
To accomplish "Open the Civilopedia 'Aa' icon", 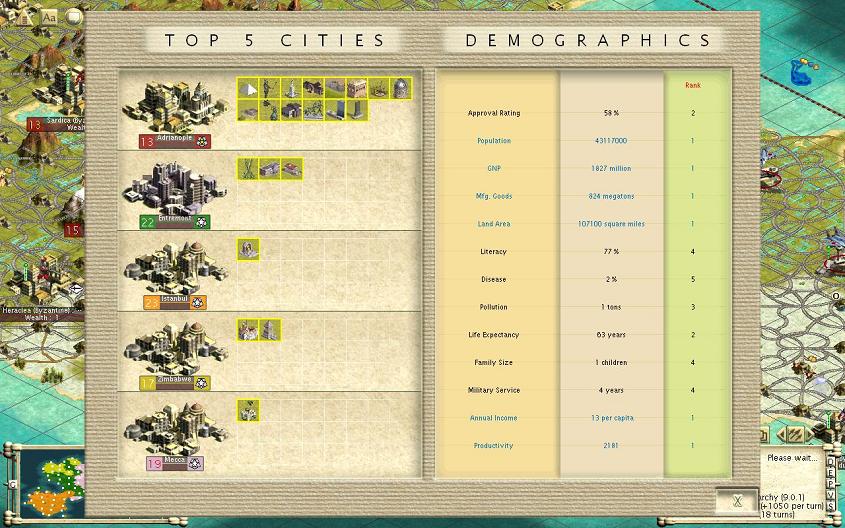I will pyautogui.click(x=49, y=17).
